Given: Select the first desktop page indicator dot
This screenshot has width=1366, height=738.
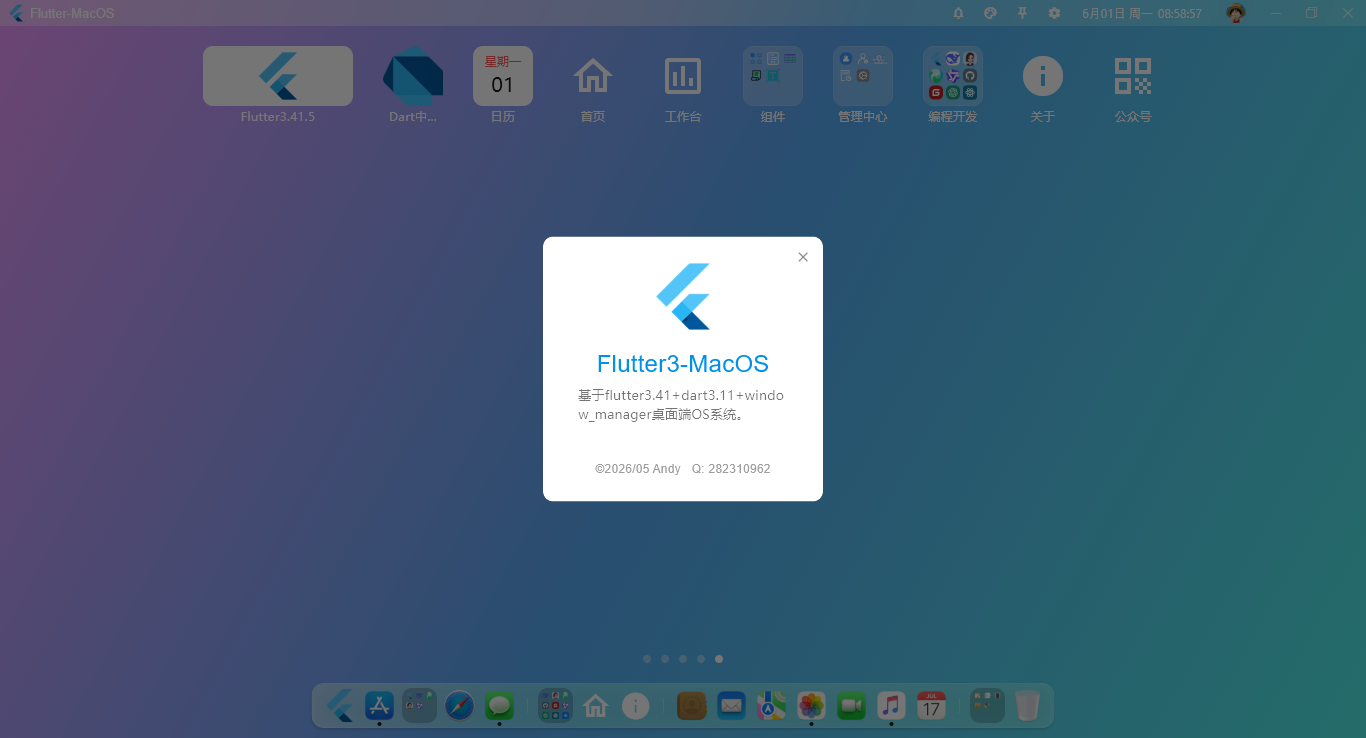Looking at the screenshot, I should [647, 659].
